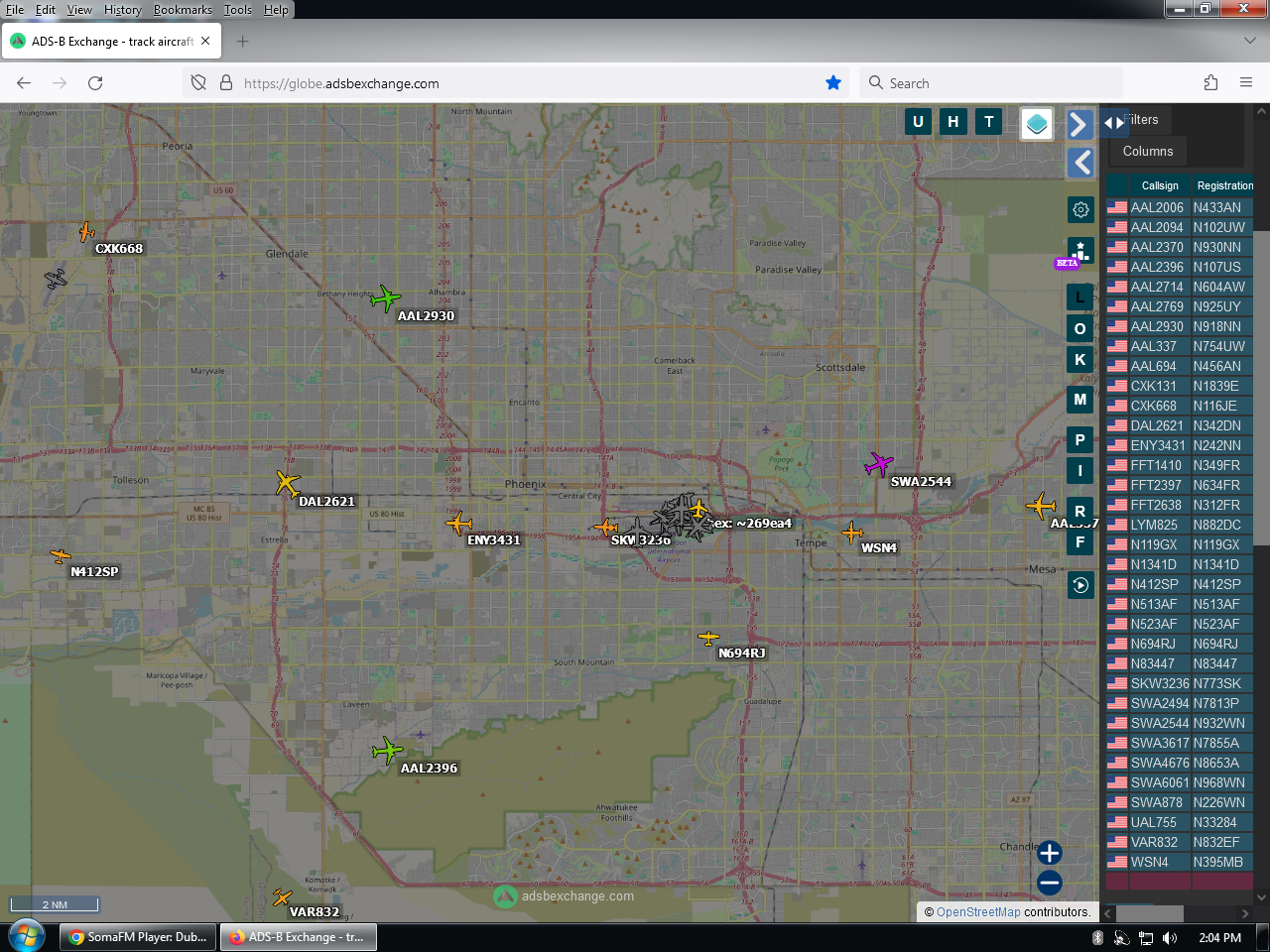Image resolution: width=1270 pixels, height=952 pixels.
Task: Zoom in with the plus button
Action: 1050,853
